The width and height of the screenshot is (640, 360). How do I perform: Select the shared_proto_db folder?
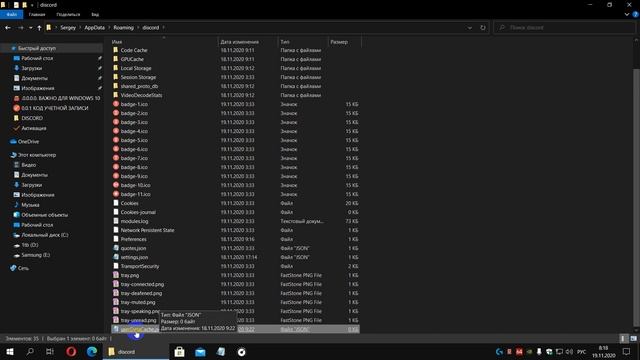139,86
